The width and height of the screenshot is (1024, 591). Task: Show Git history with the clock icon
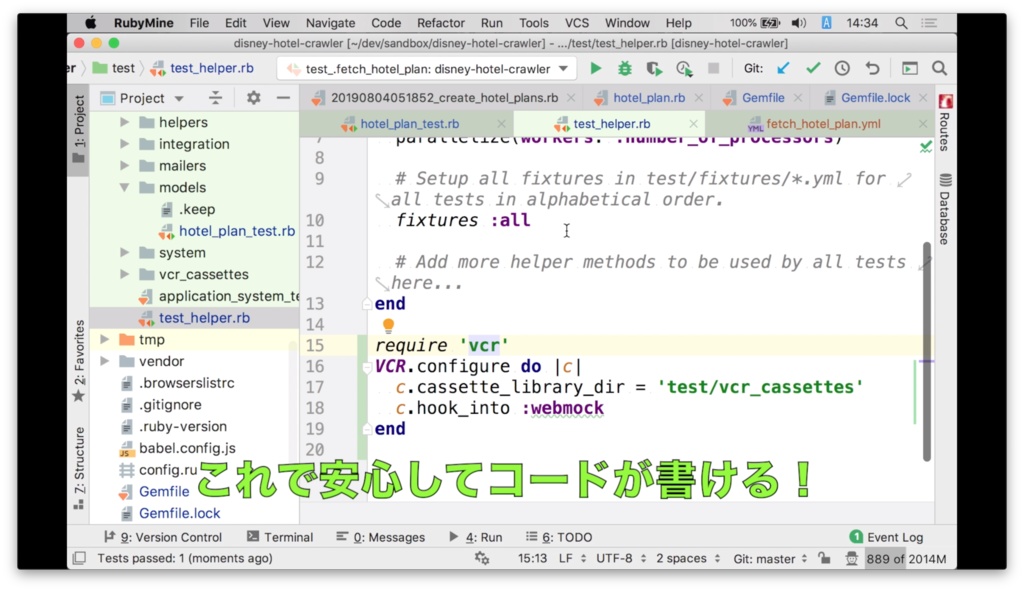pyautogui.click(x=843, y=68)
